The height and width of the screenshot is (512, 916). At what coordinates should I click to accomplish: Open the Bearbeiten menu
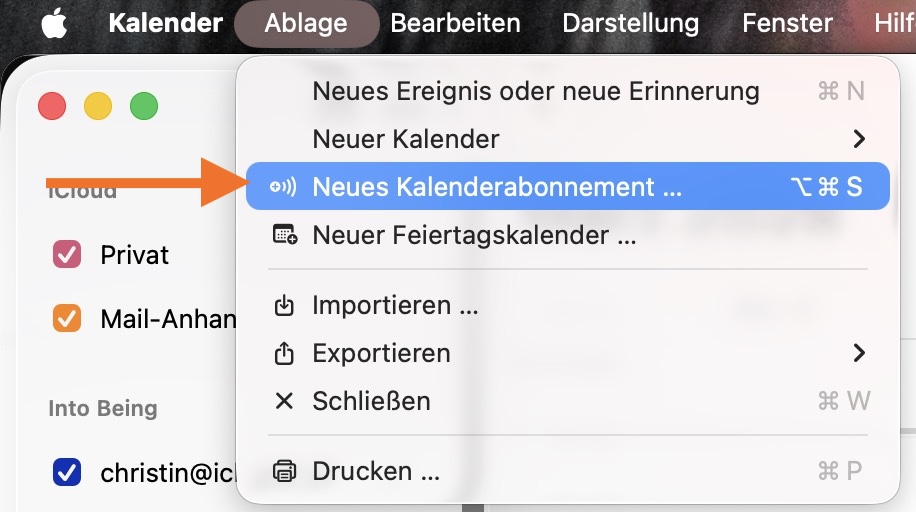(x=455, y=23)
